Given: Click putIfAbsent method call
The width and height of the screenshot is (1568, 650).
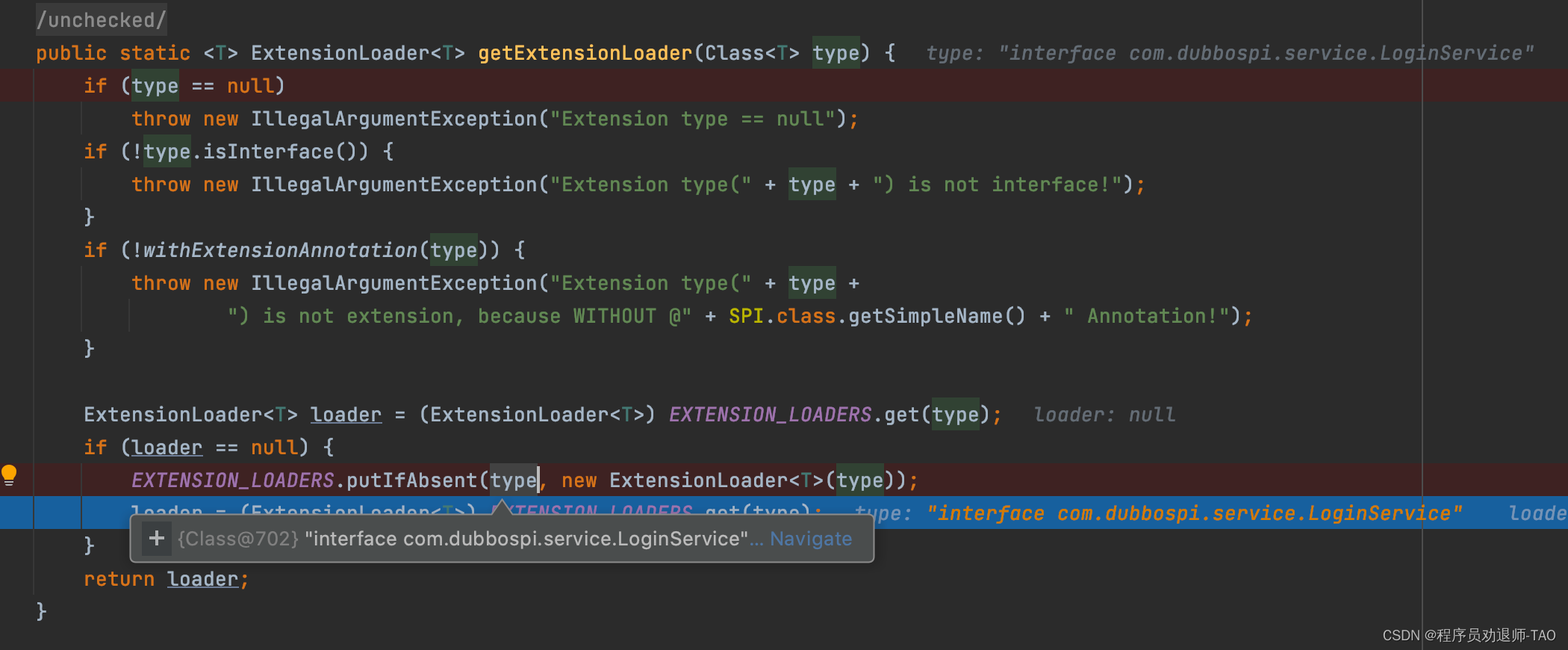Looking at the screenshot, I should [x=411, y=480].
